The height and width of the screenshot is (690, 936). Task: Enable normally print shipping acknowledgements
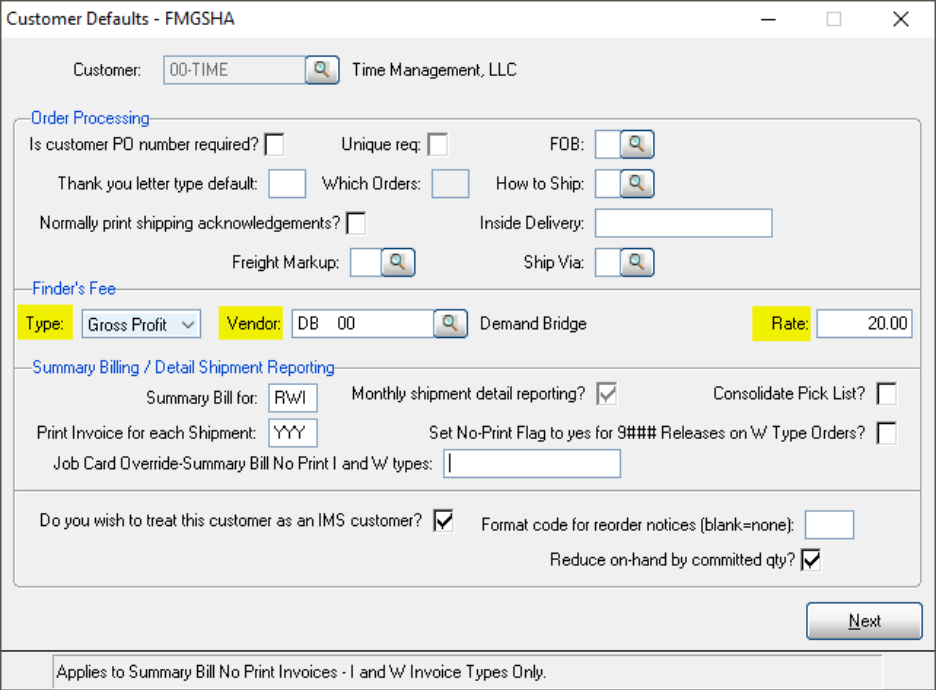(x=356, y=223)
